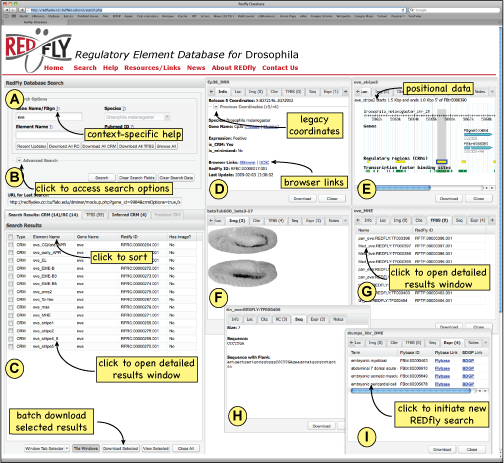Image resolution: width=504 pixels, height=463 pixels.
Task: Click left tab-scroll arrow in Cp36_DRR window
Action: (211, 91)
